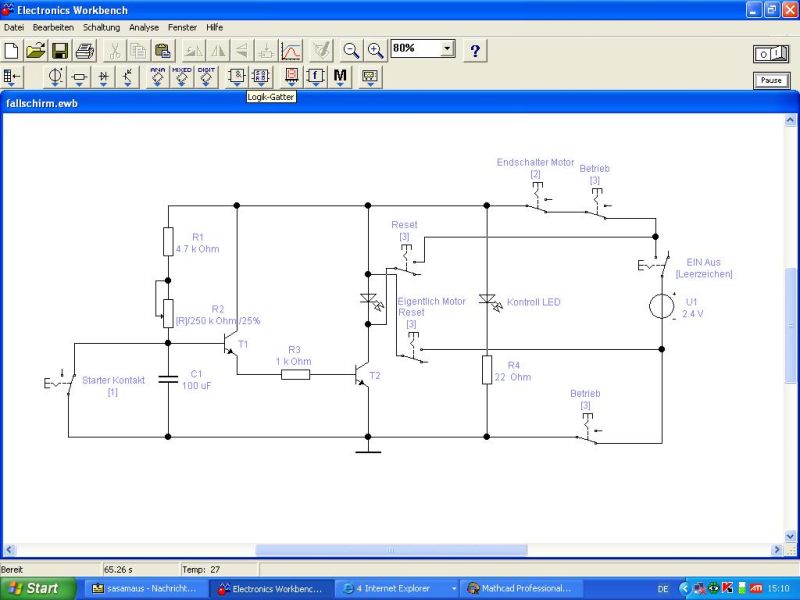800x600 pixels.
Task: Save the circuit with the floppy disk icon
Action: pos(60,50)
